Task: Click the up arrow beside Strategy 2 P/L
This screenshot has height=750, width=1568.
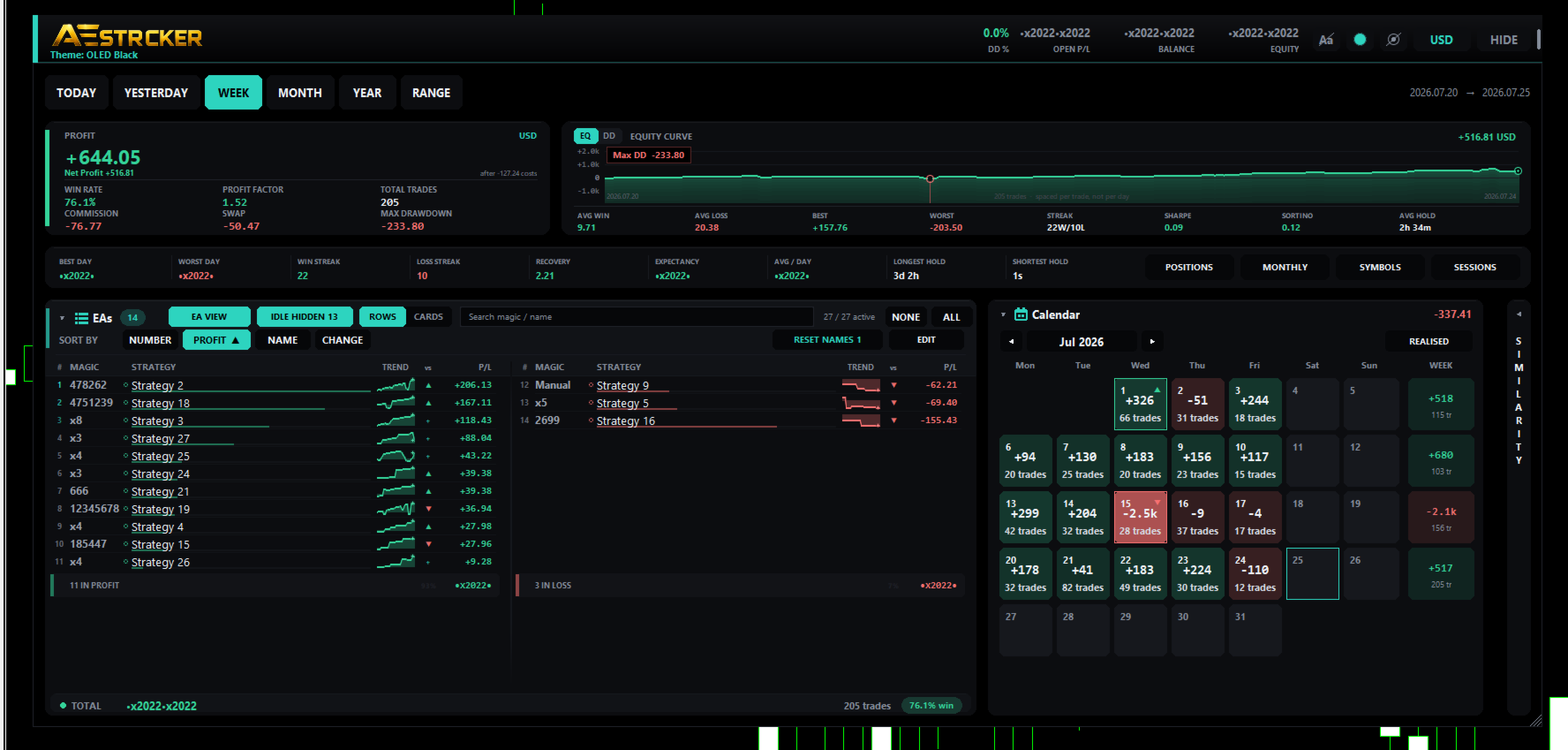Action: [428, 385]
